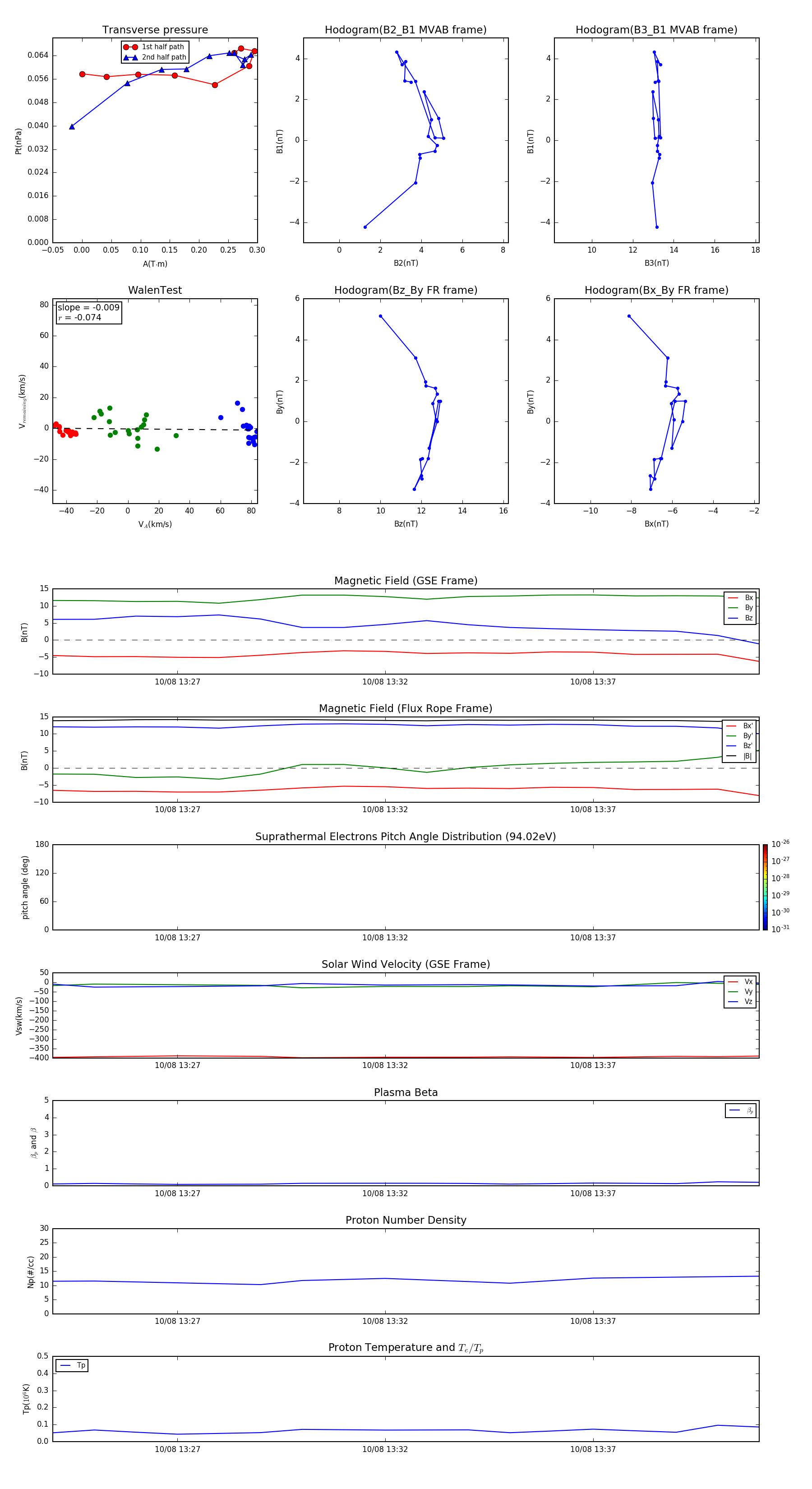
Task: Click the 'Solar Wind Velocity (GSE Frame)' title
Action: click(406, 964)
